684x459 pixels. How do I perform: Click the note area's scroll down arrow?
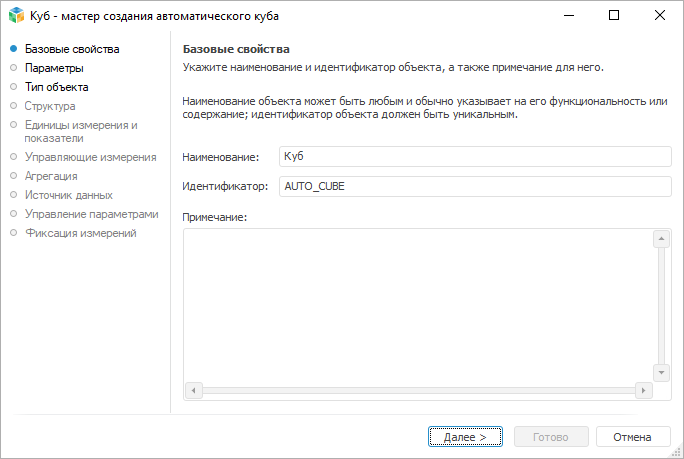(661, 372)
